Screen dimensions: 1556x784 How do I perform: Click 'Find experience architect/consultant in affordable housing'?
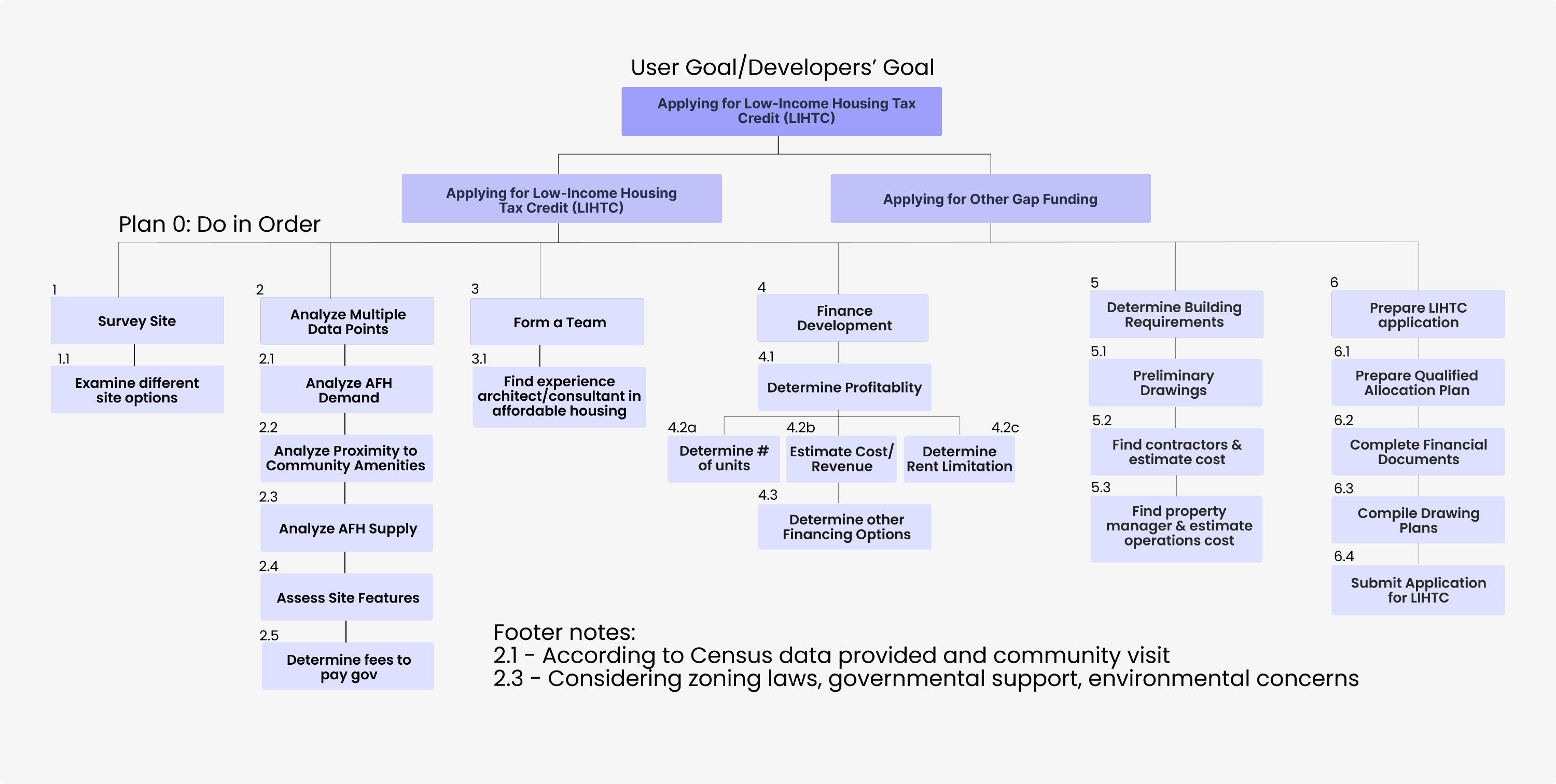click(558, 397)
